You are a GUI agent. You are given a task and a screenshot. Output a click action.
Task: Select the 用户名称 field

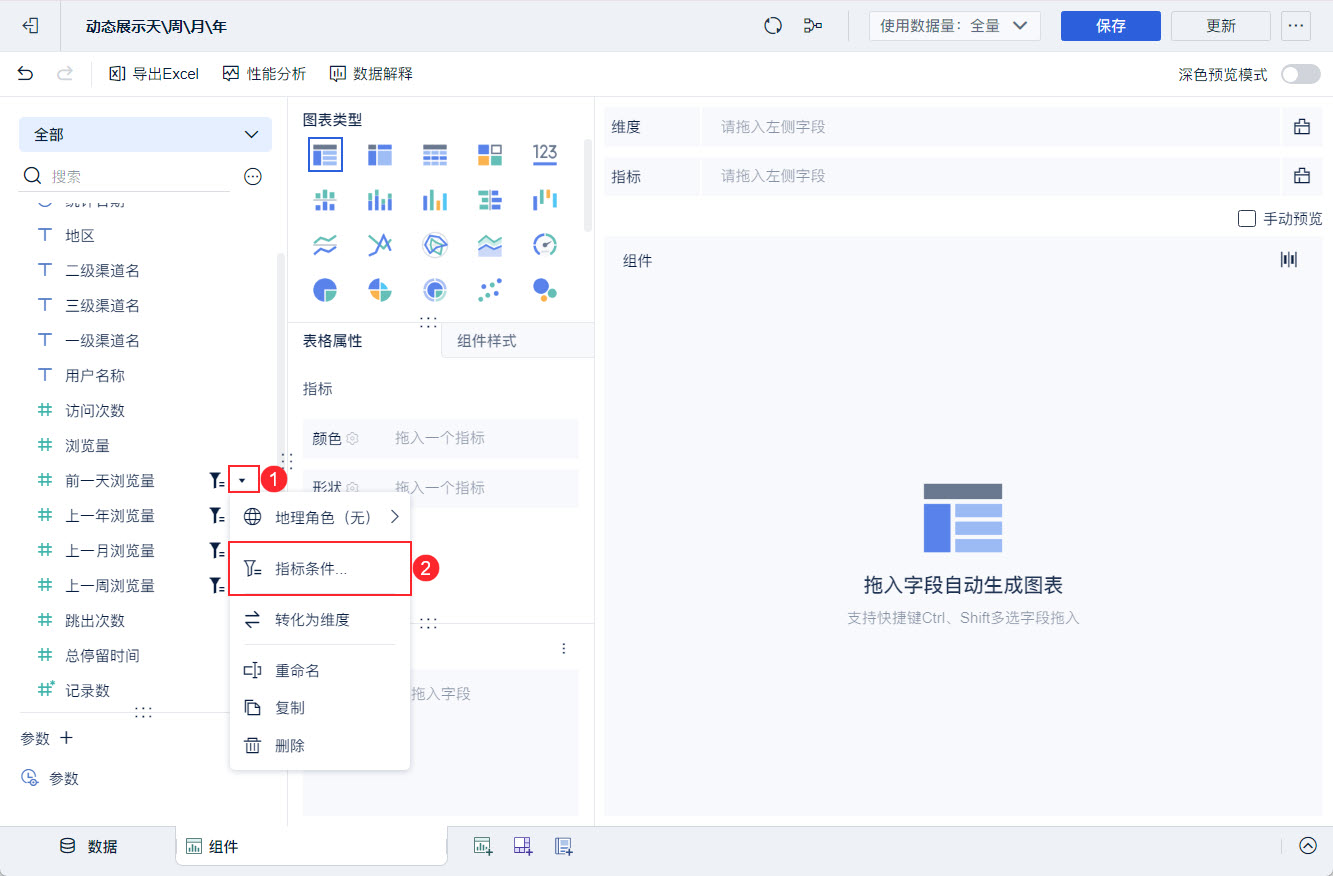(95, 376)
